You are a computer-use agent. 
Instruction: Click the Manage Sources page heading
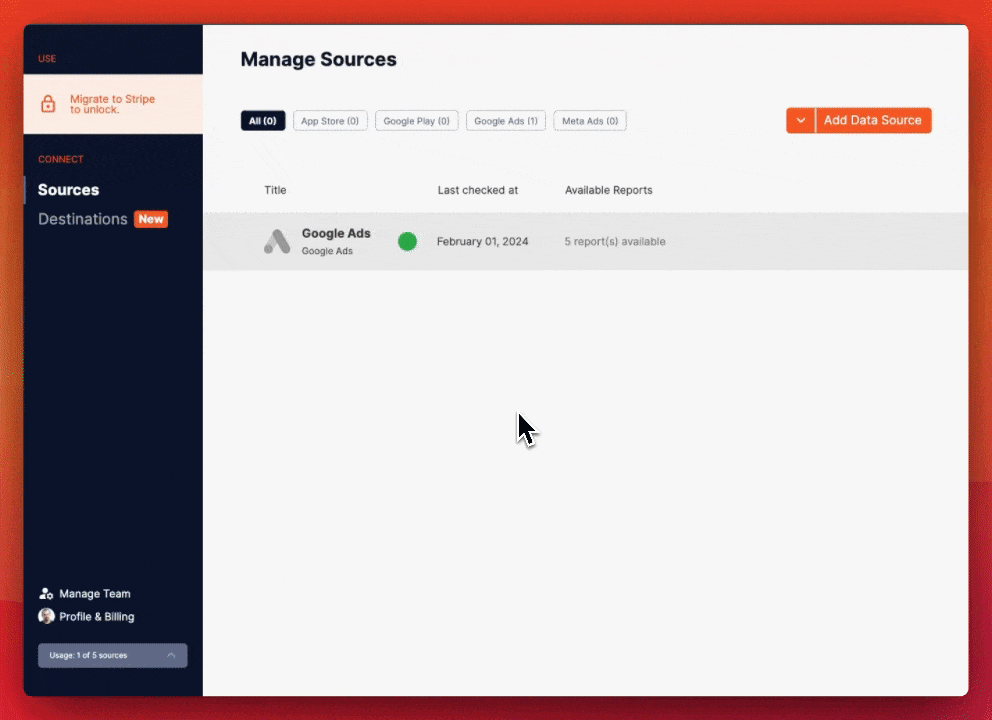coord(318,59)
